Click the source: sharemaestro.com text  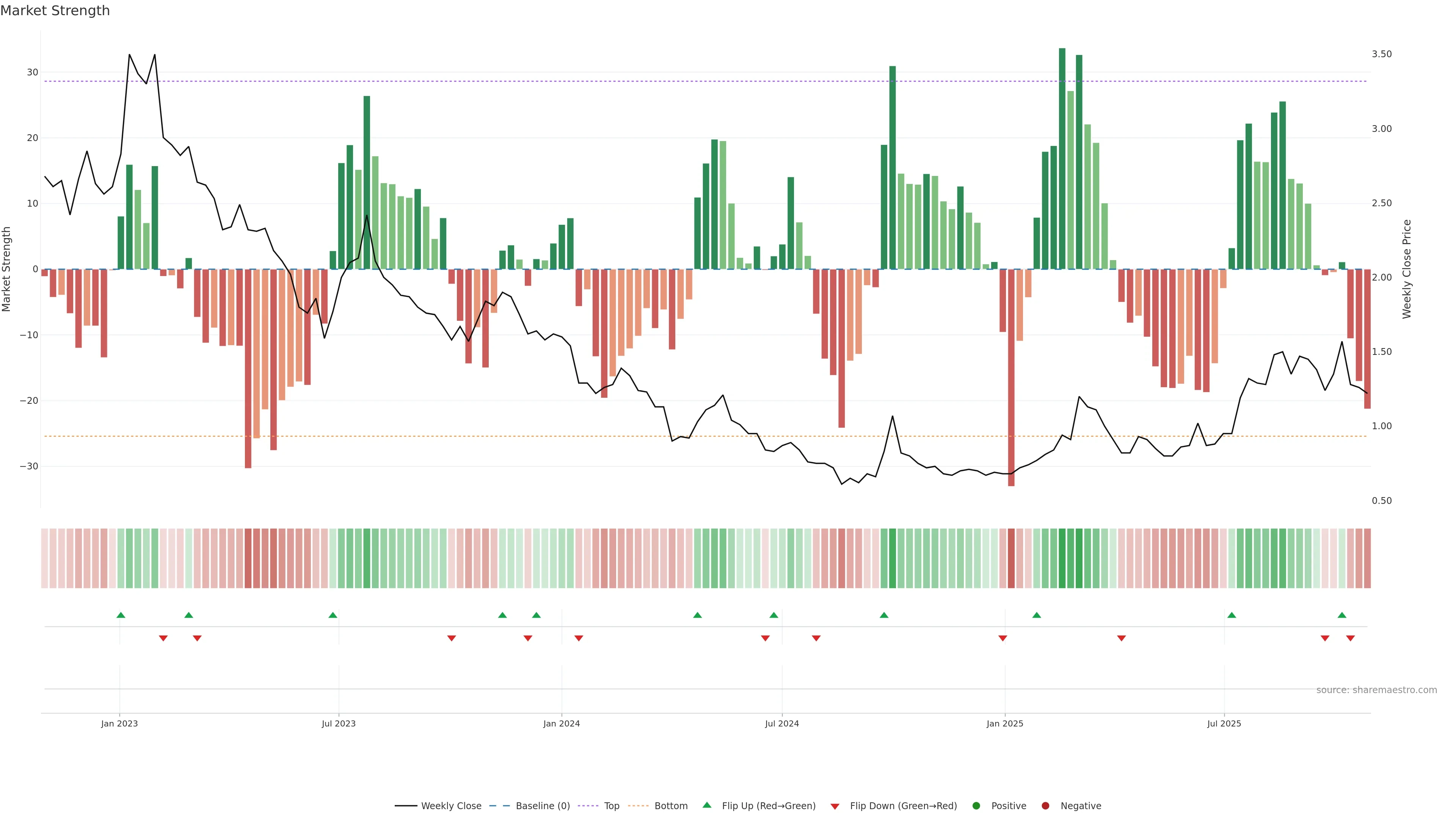(x=1376, y=690)
